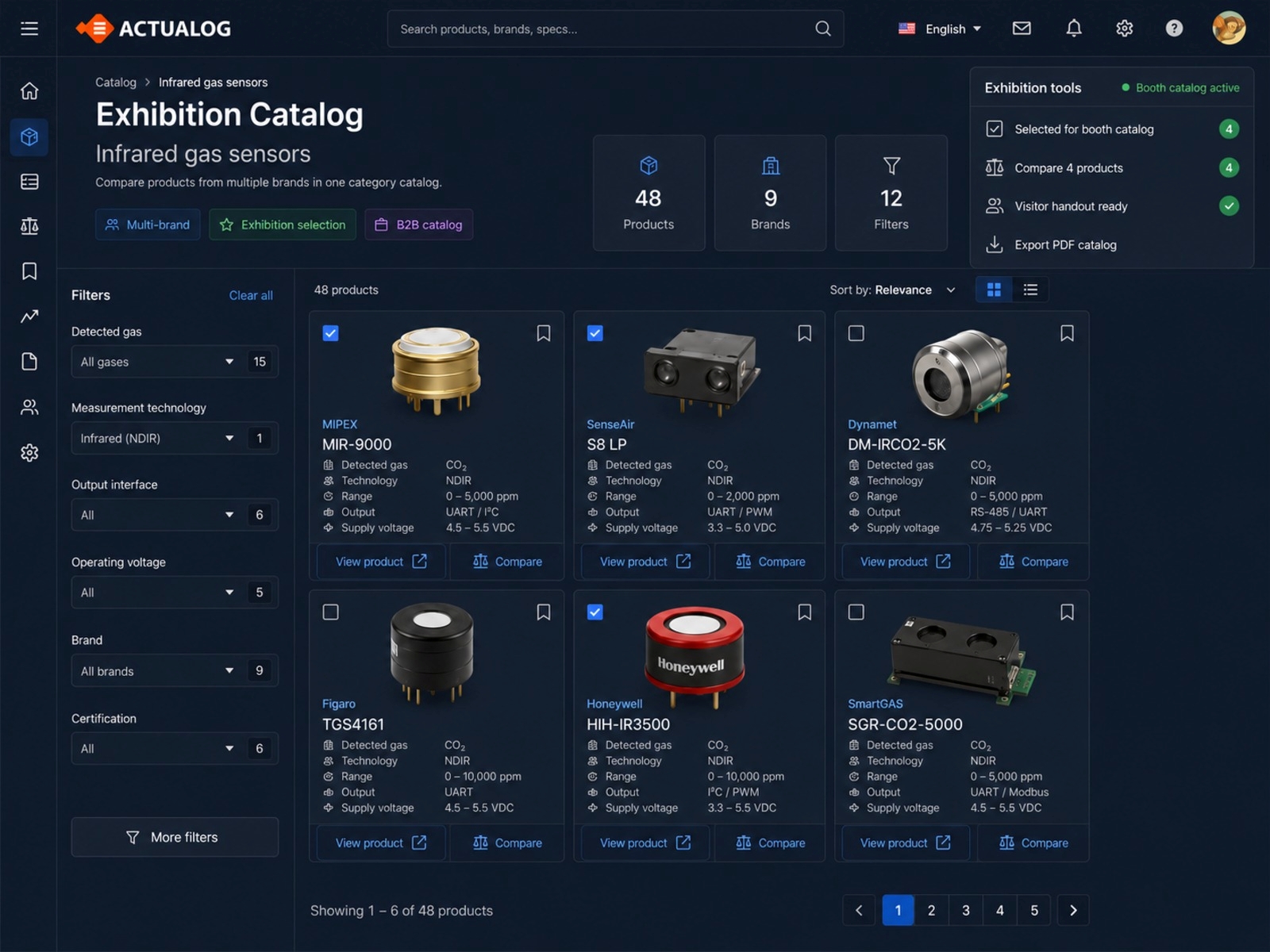Select Multi-brand tag
This screenshot has width=1270, height=952.
[x=148, y=225]
